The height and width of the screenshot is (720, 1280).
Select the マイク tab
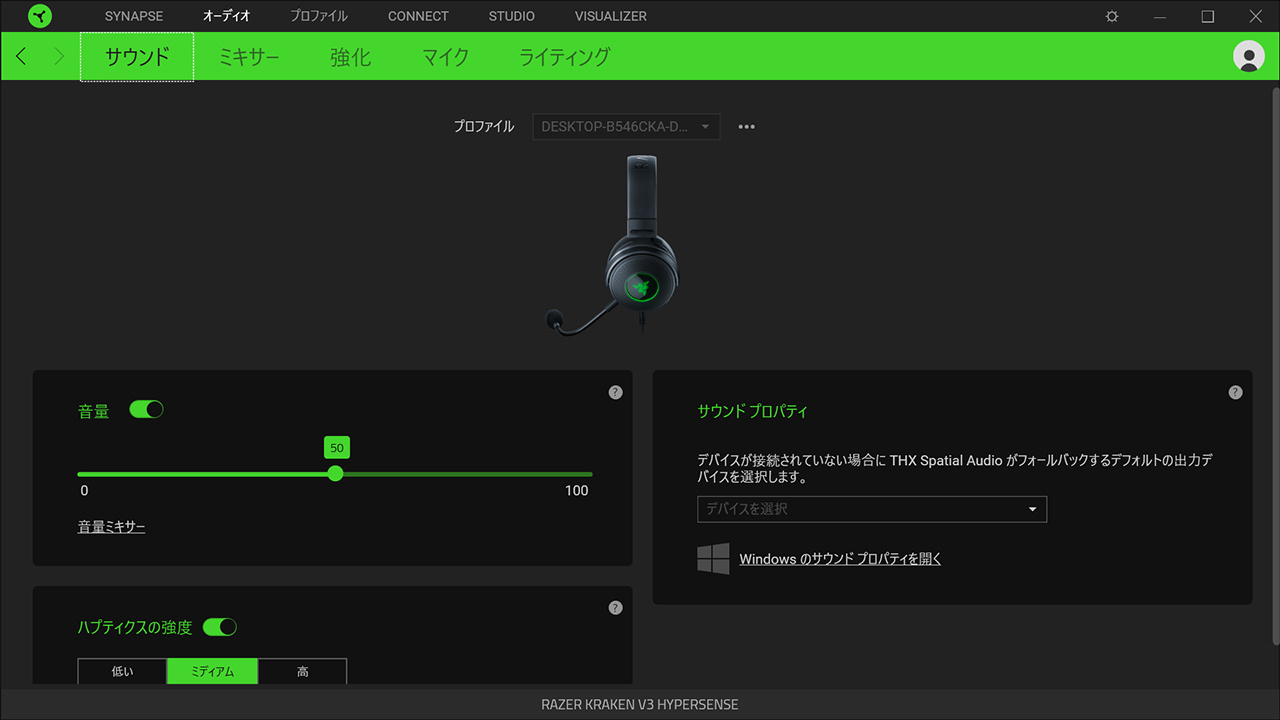point(445,57)
